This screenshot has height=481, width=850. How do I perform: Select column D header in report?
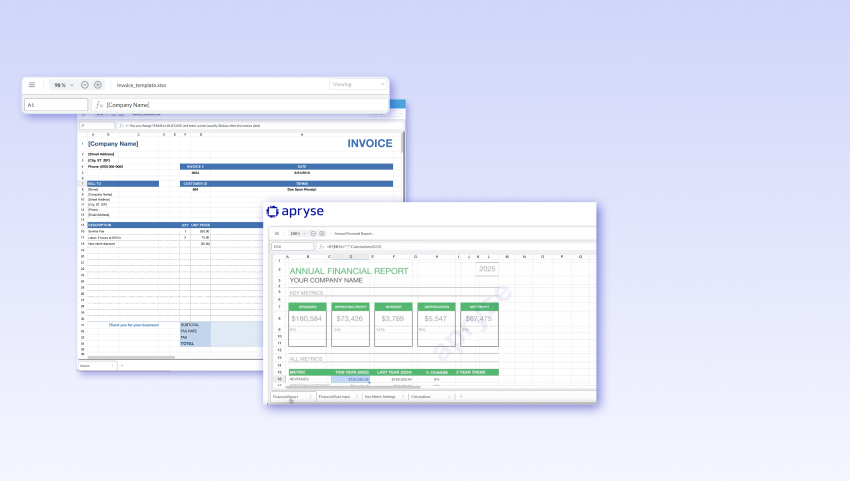pos(351,256)
